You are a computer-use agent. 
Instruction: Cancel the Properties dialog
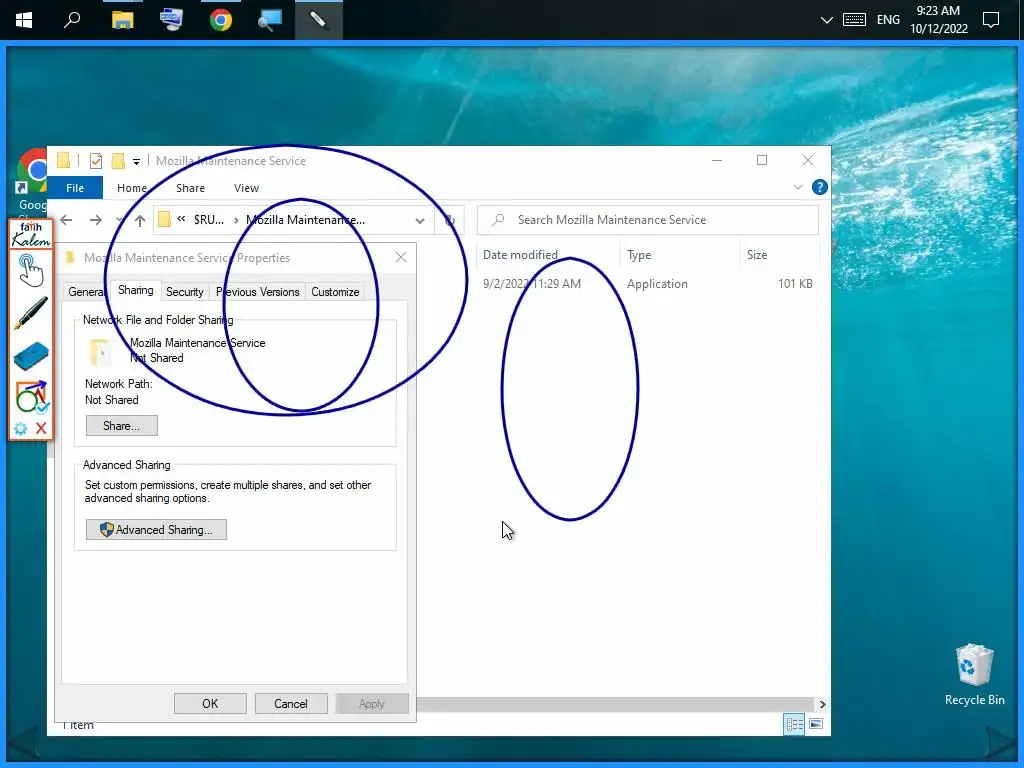click(x=291, y=703)
